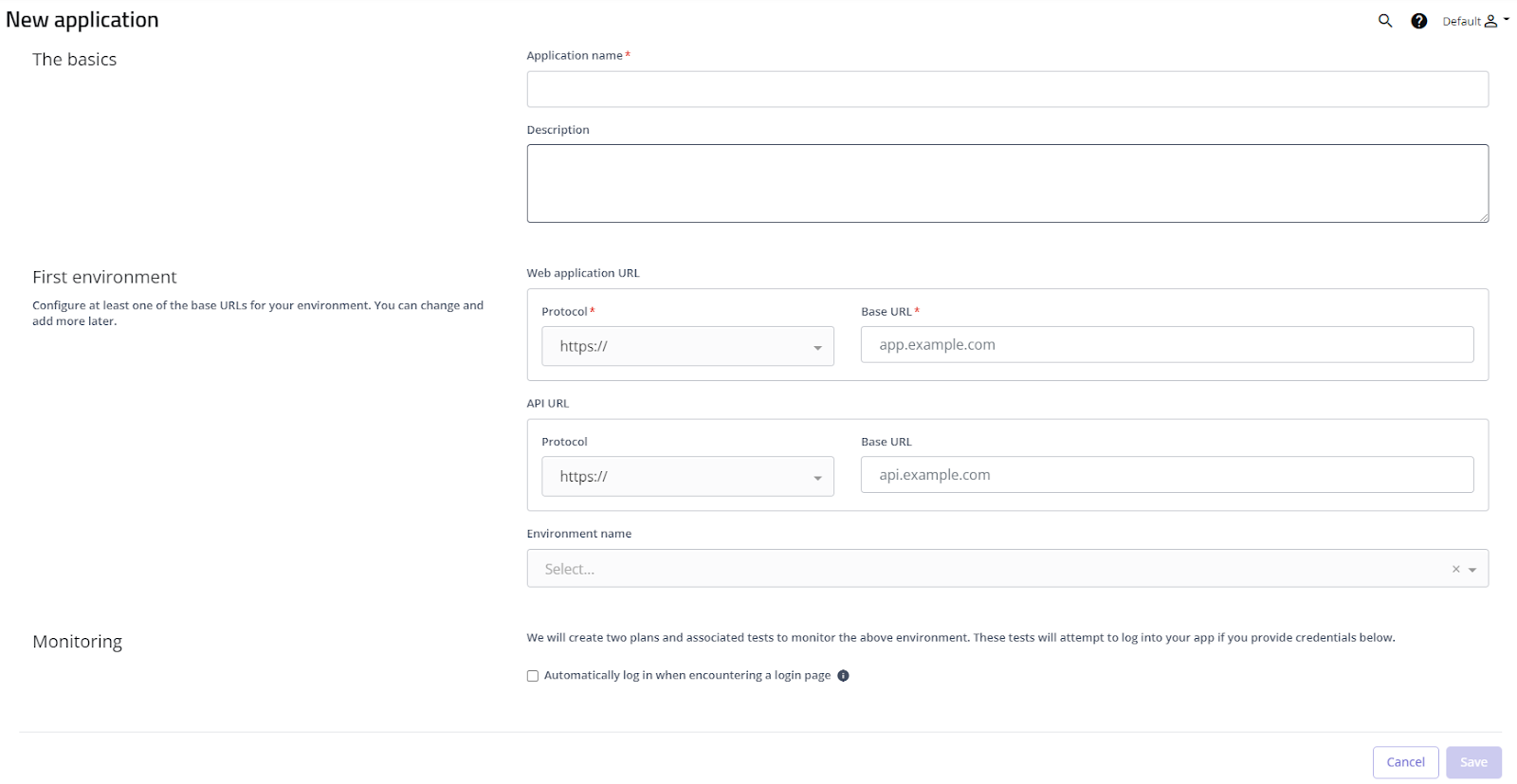Click into the Description text area

click(x=1007, y=183)
